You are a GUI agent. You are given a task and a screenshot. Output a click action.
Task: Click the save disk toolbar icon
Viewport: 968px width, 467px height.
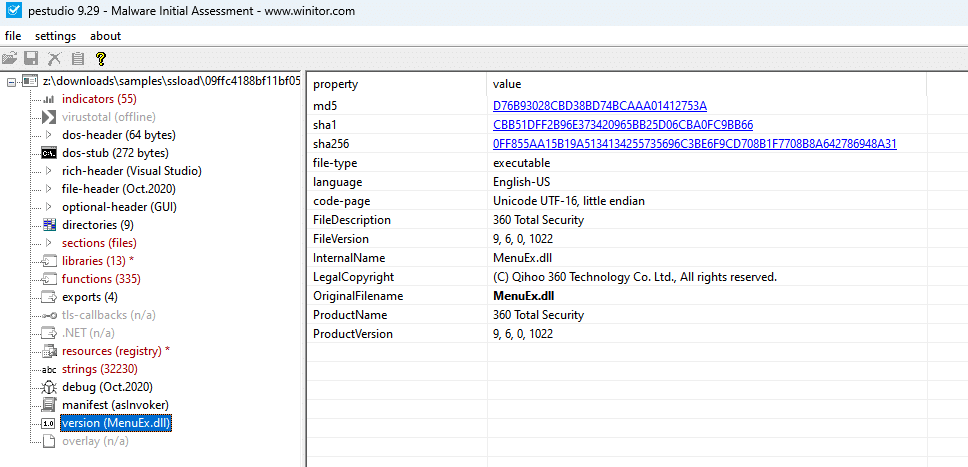31,59
